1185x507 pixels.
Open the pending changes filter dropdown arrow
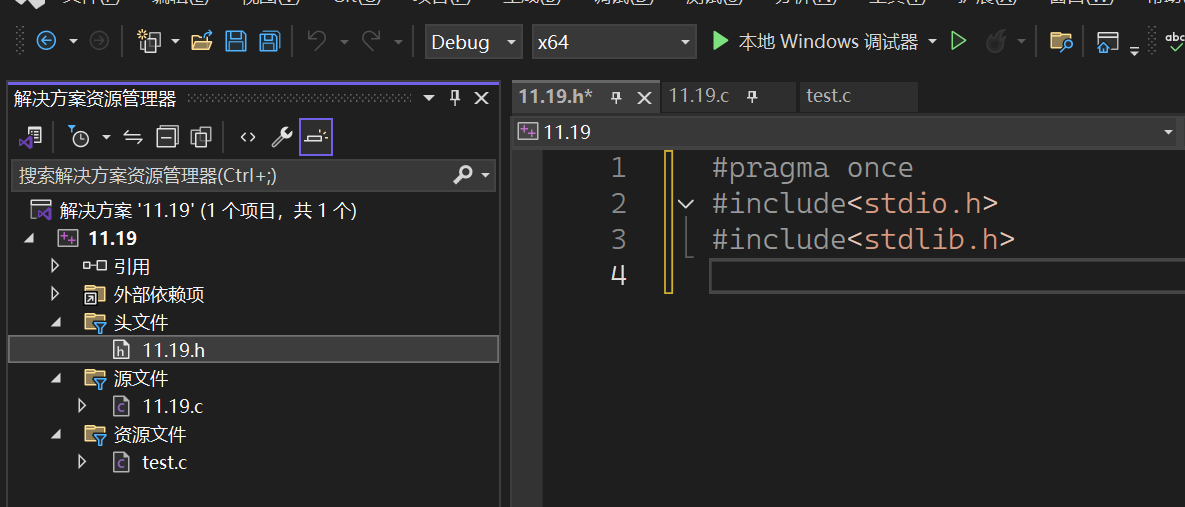107,138
